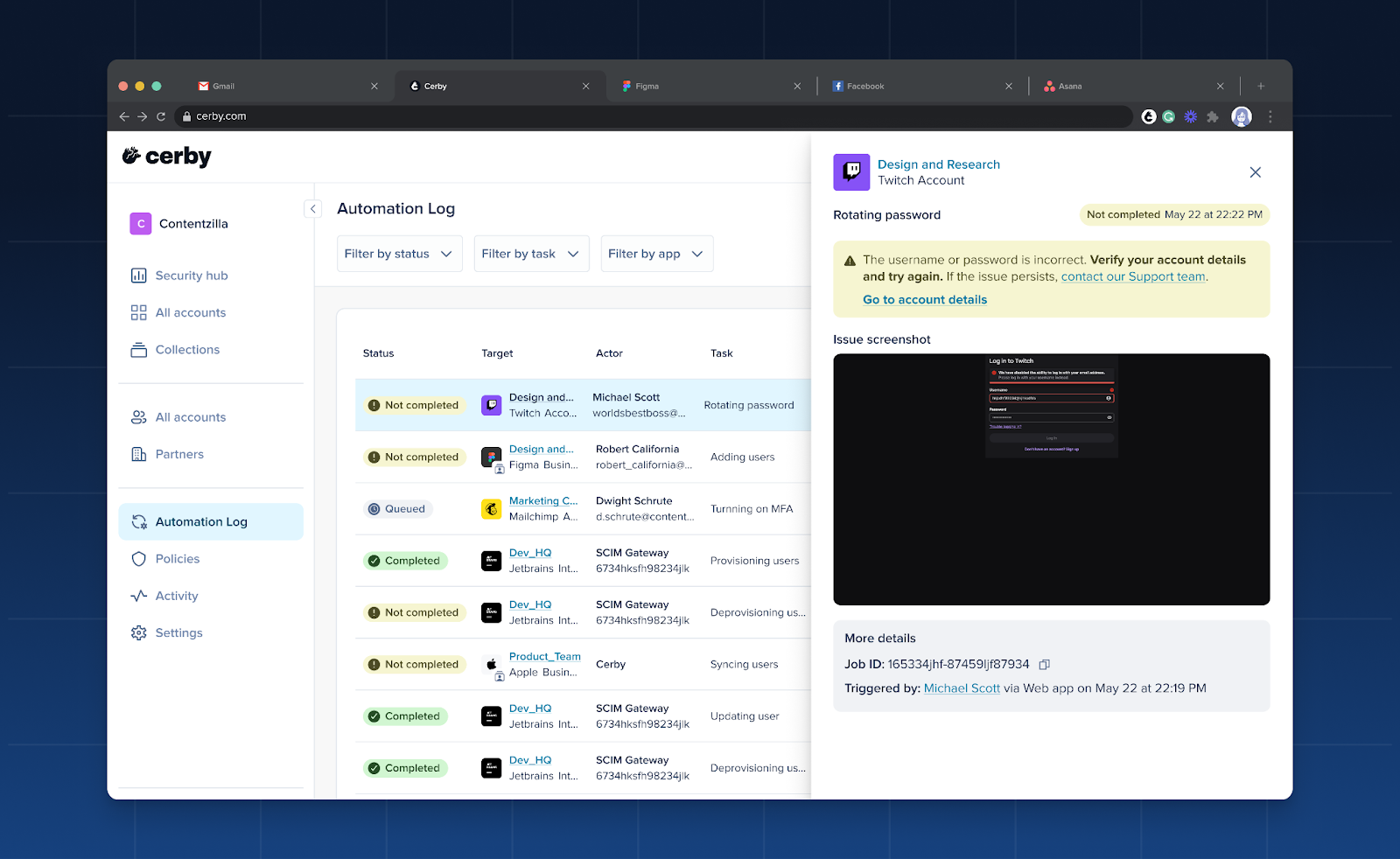Expand the Filter by task dropdown
This screenshot has height=859, width=1400.
pyautogui.click(x=531, y=254)
